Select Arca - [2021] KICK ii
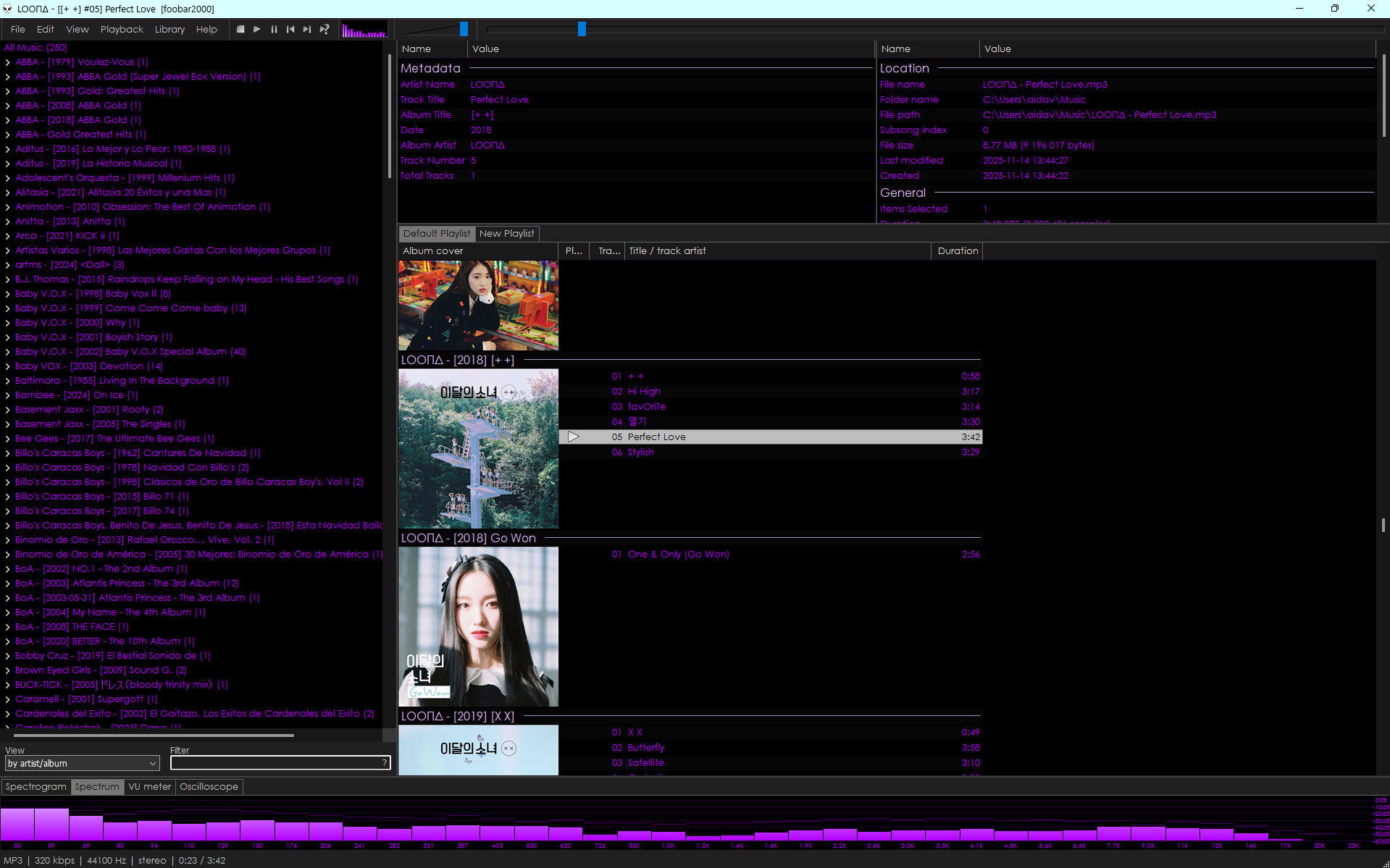Viewport: 1390px width, 868px height. (x=67, y=236)
